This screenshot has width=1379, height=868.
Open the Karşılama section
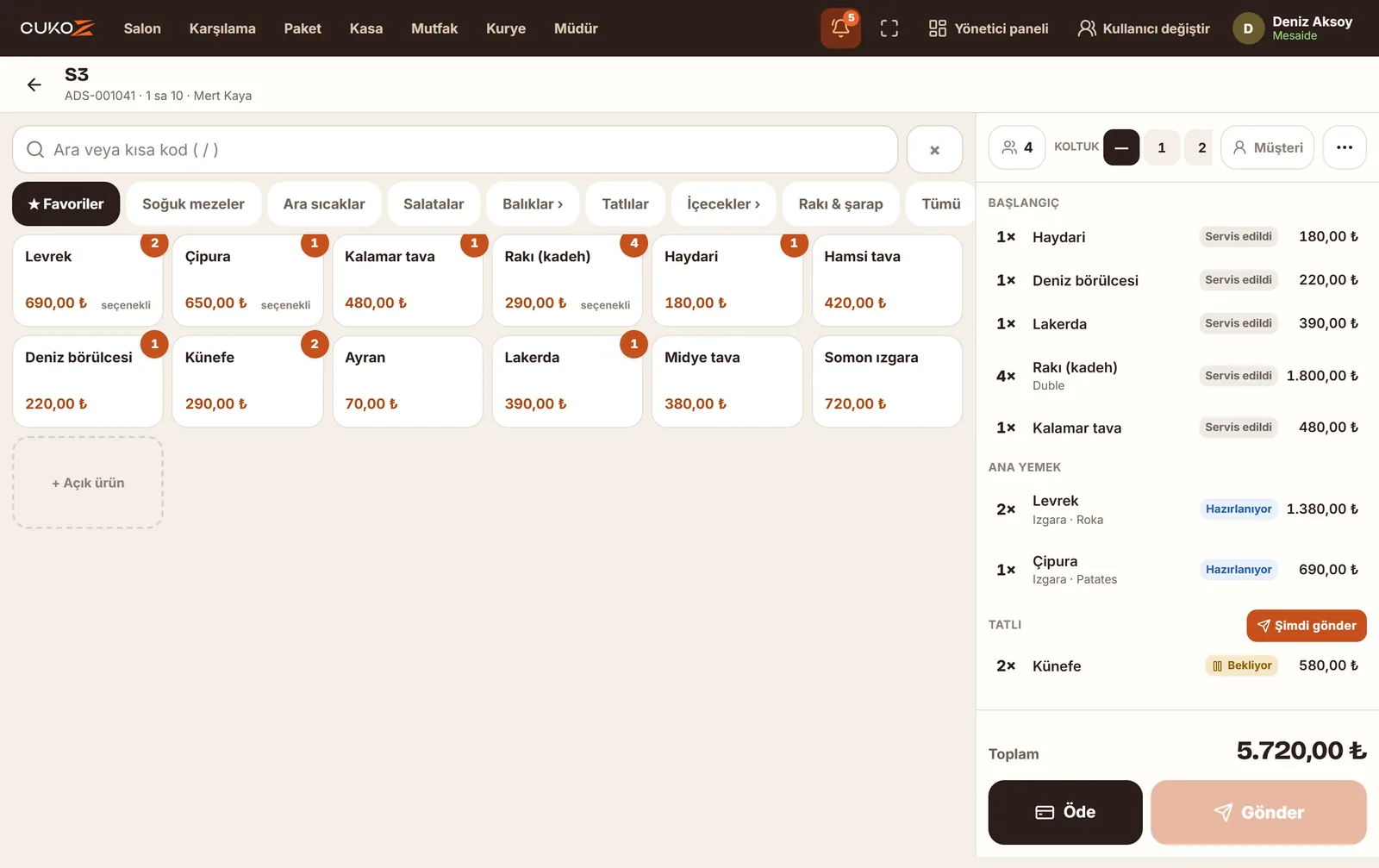tap(222, 28)
